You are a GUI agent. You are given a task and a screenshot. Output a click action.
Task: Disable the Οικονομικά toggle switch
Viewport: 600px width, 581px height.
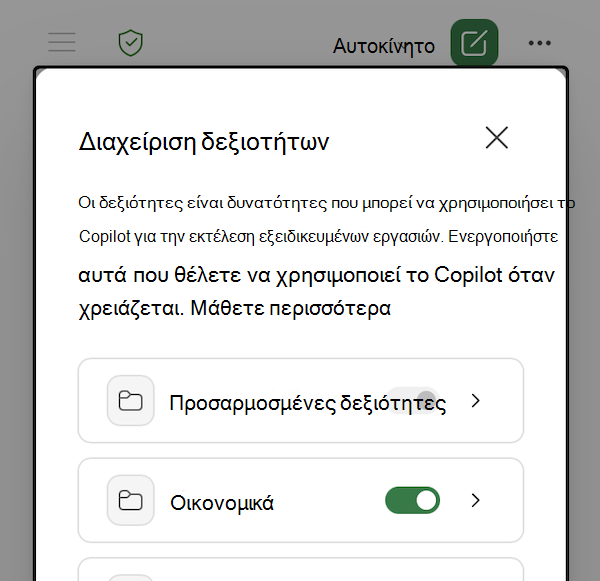point(412,500)
